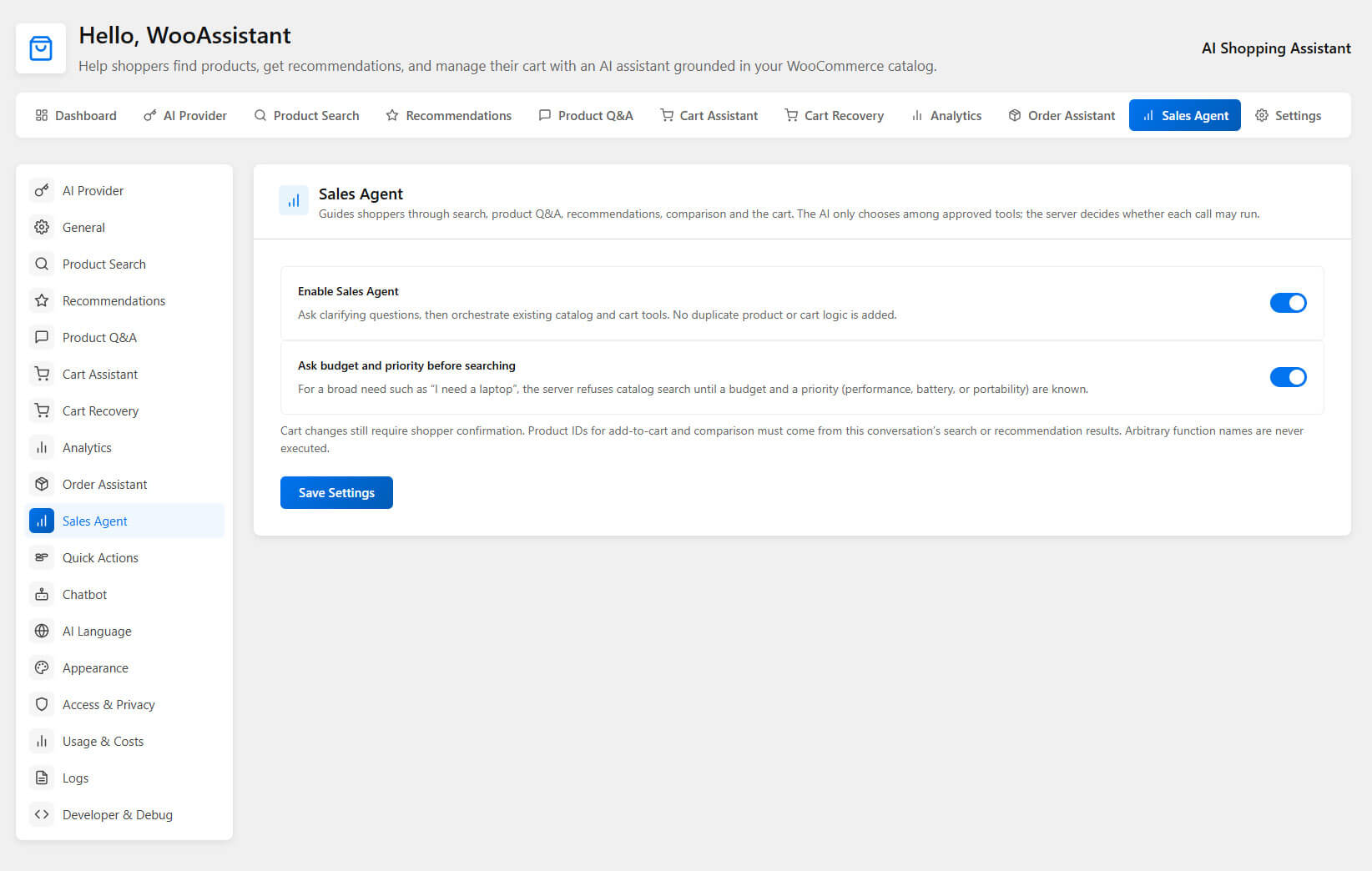Click the speech bubble icon beside Product Q&A in sidebar

point(42,338)
